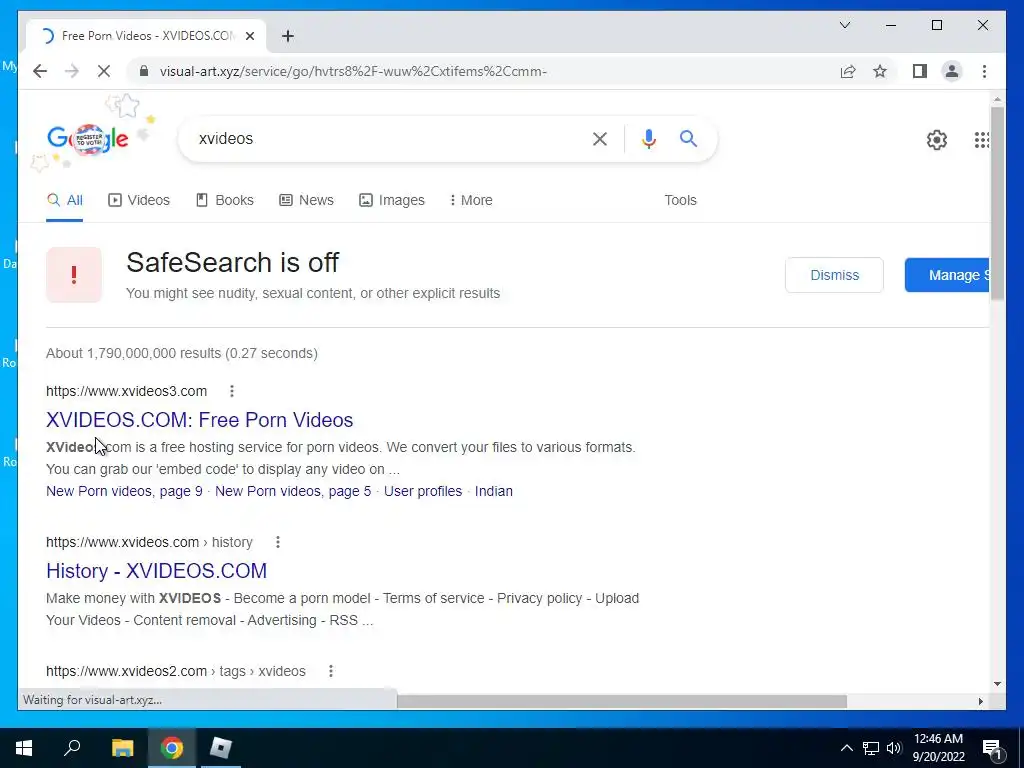Click the Manage SafeSearch settings button
1024x768 pixels.
[947, 275]
